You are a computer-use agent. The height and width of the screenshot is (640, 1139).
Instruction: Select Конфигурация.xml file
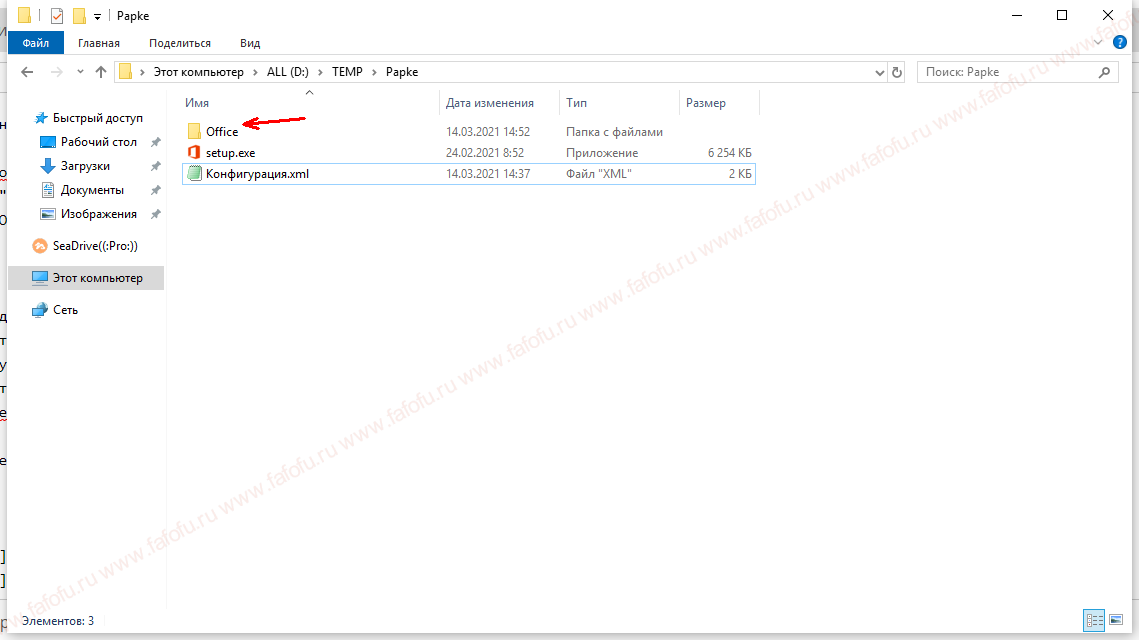(257, 174)
